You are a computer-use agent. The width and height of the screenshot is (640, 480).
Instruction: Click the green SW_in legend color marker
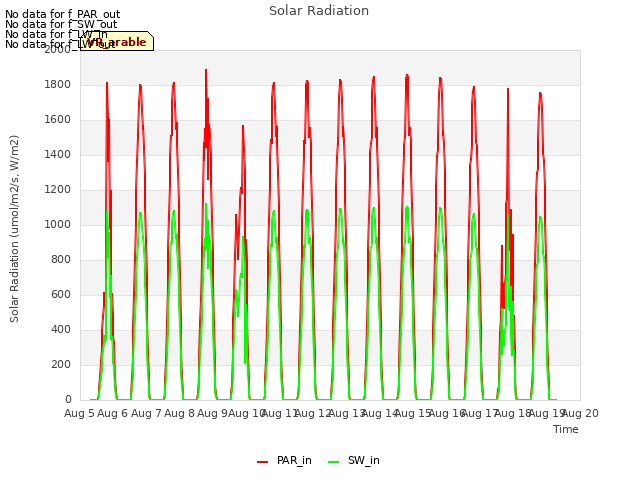coord(333,462)
